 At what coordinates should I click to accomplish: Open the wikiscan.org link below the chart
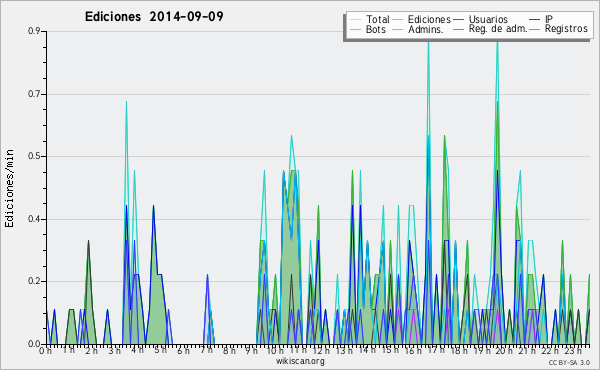[x=300, y=361]
